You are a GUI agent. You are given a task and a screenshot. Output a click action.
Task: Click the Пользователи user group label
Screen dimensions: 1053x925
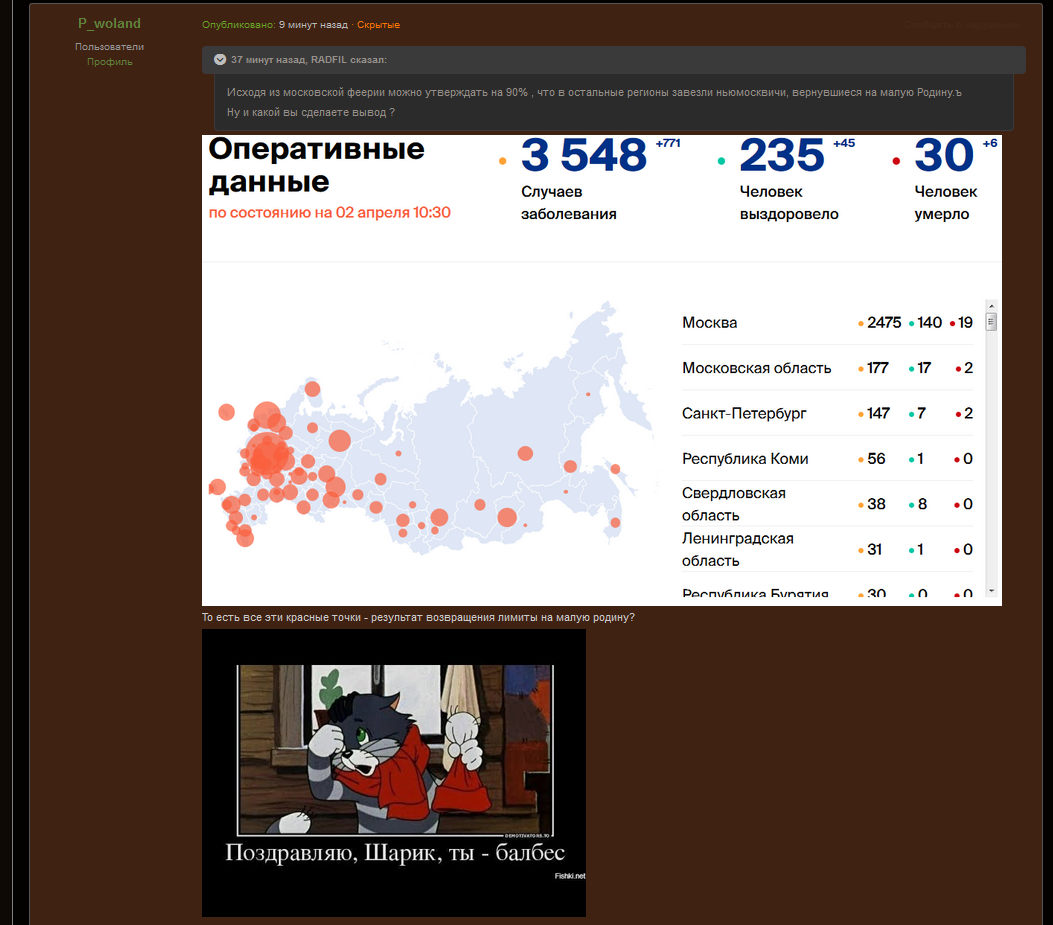109,46
